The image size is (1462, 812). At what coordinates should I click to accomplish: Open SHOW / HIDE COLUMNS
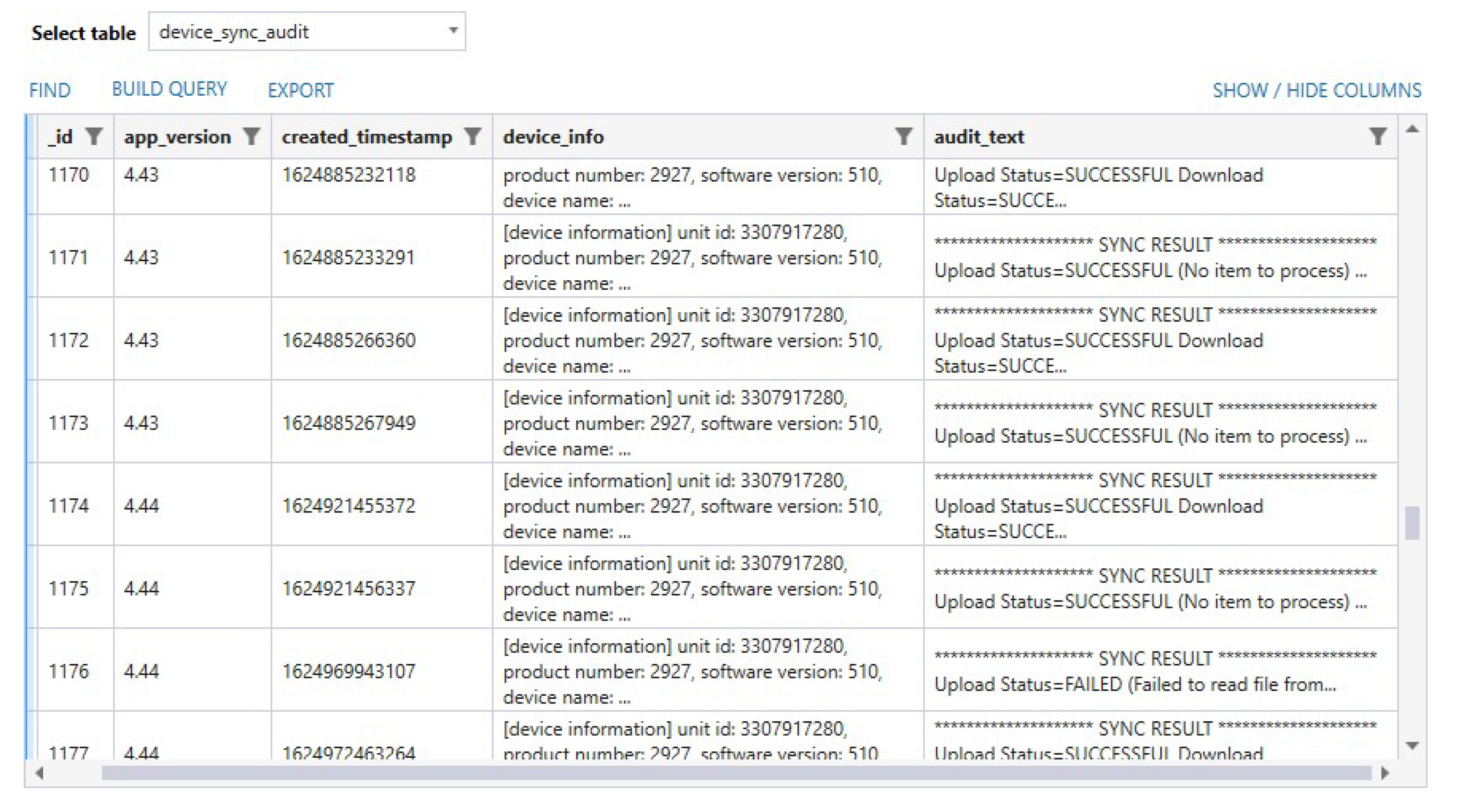pos(1317,90)
